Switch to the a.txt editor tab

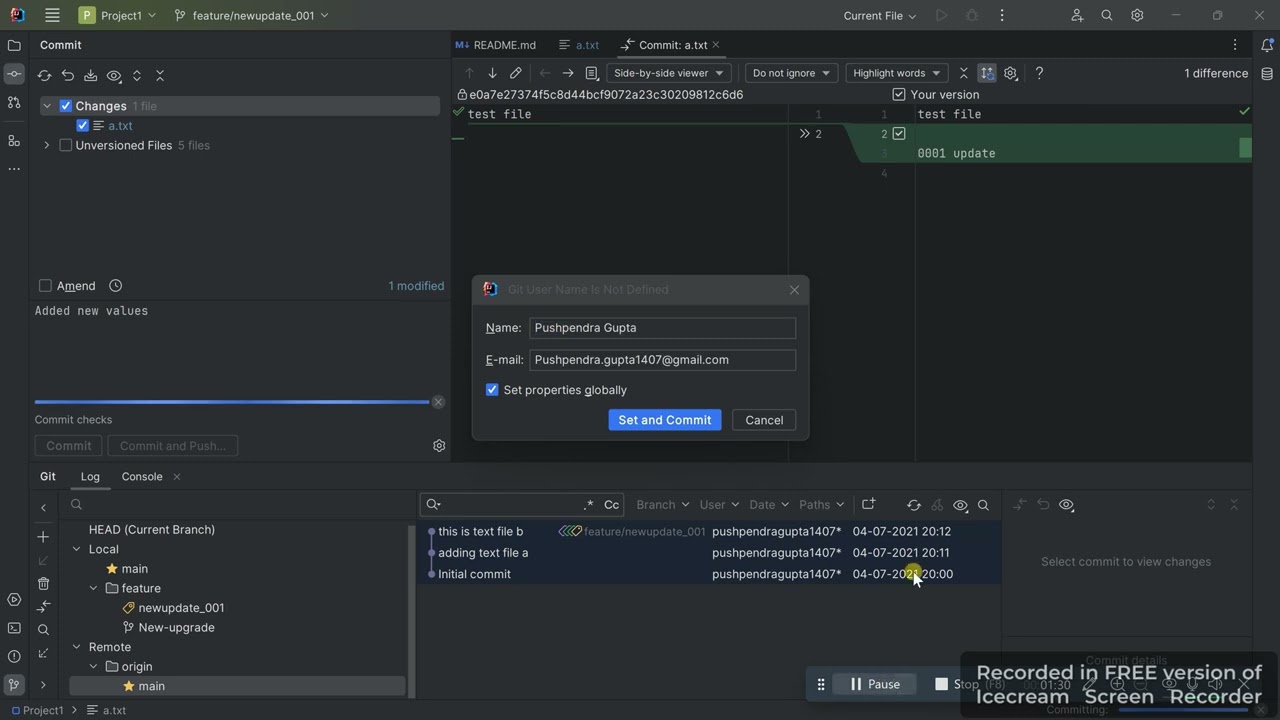[579, 45]
